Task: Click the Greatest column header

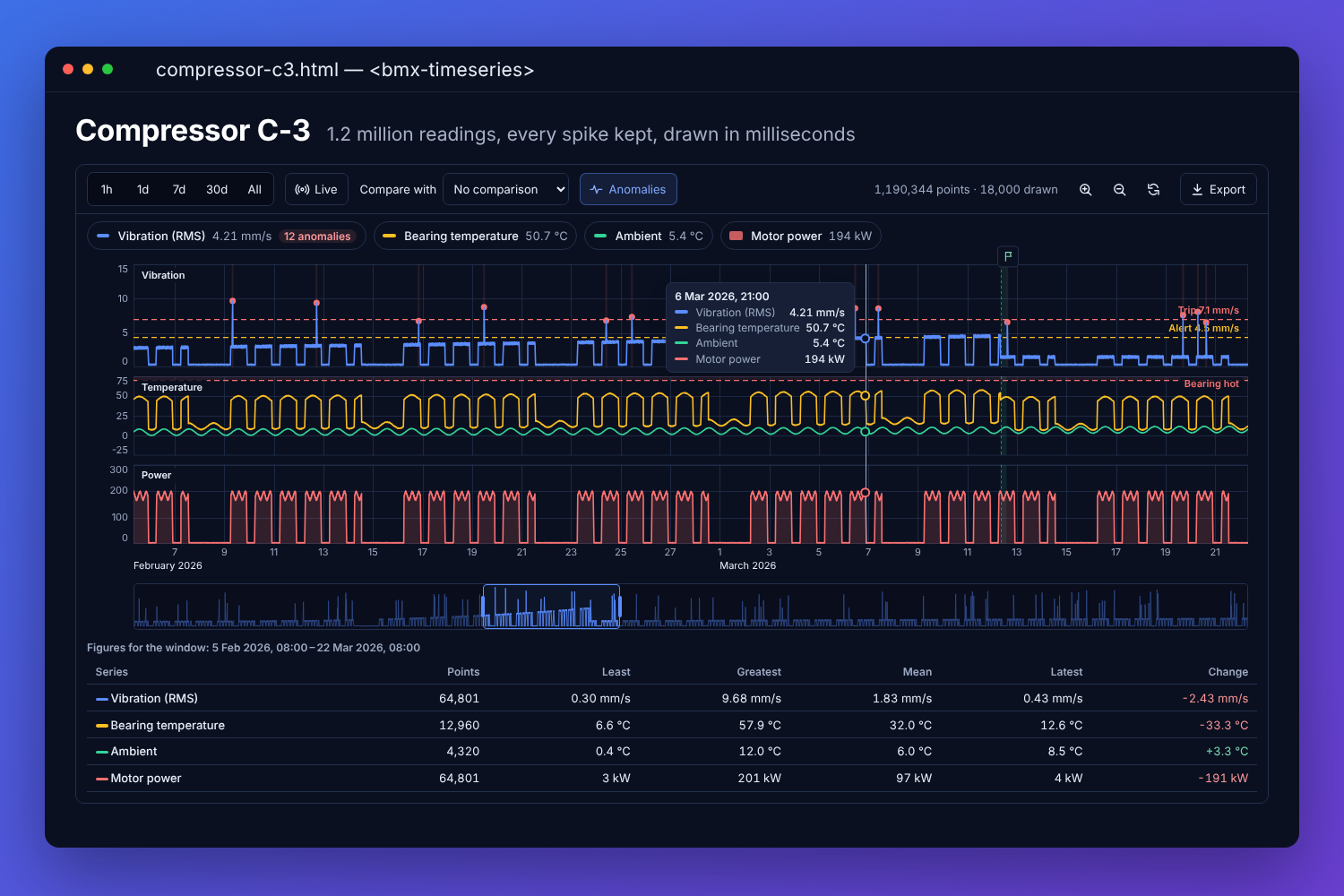Action: pyautogui.click(x=759, y=672)
